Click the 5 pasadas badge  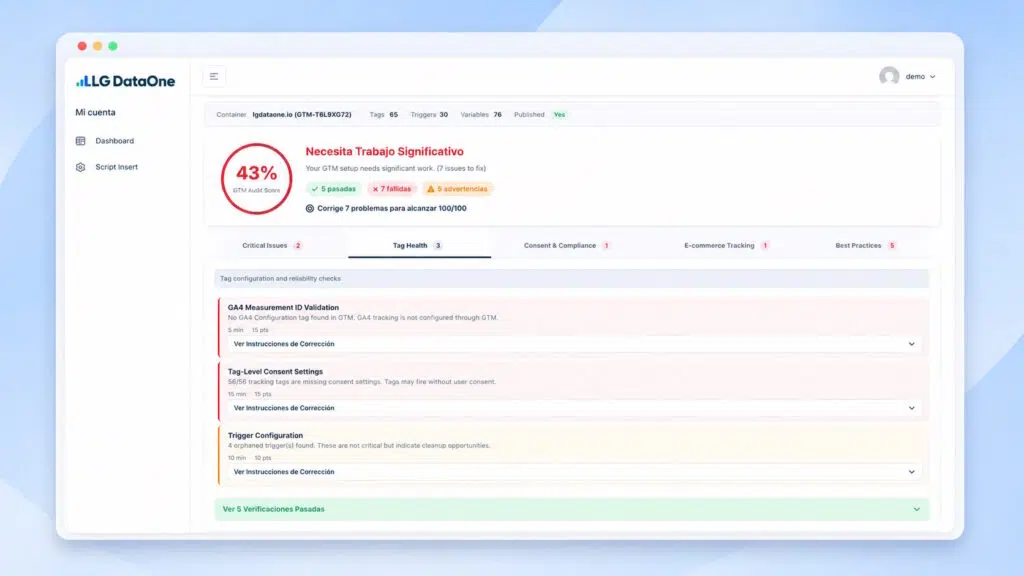pos(334,189)
